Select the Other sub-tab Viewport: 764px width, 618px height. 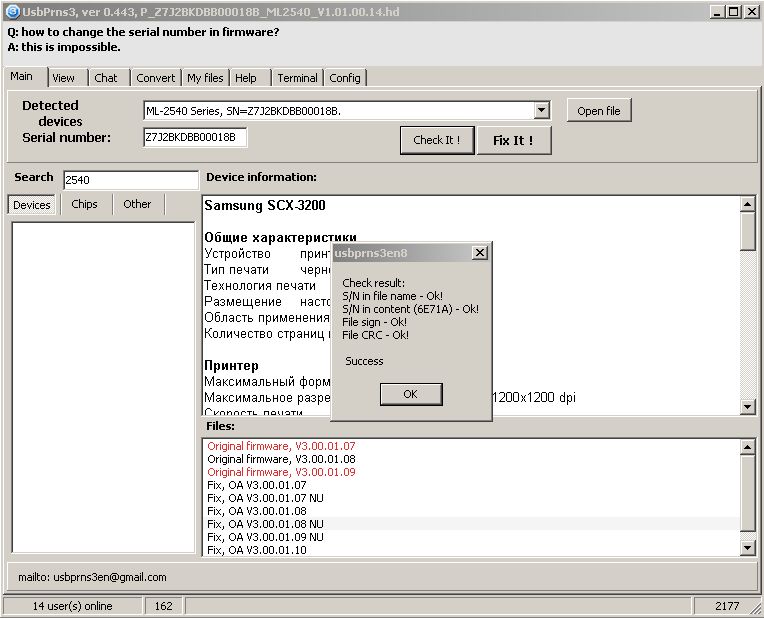(x=137, y=204)
